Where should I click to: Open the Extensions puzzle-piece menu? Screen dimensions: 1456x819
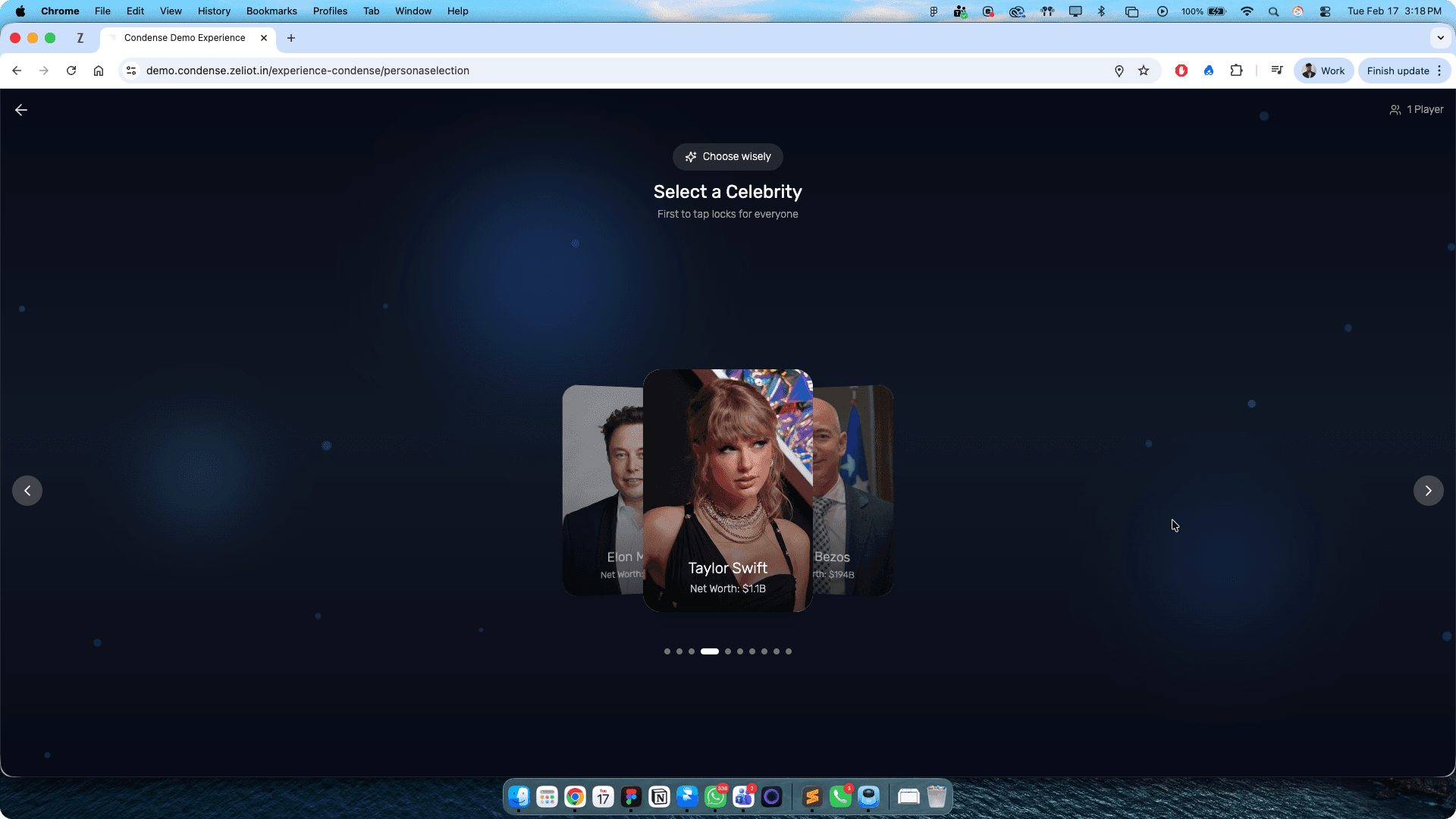pyautogui.click(x=1237, y=71)
